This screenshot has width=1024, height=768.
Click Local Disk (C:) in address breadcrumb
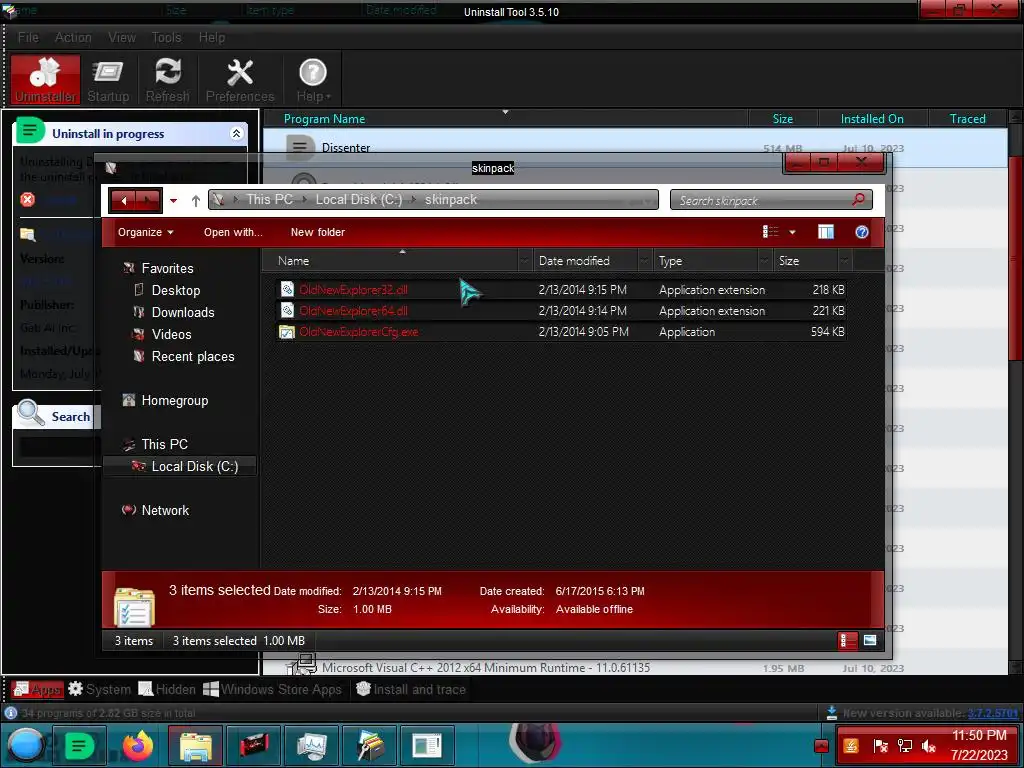359,199
